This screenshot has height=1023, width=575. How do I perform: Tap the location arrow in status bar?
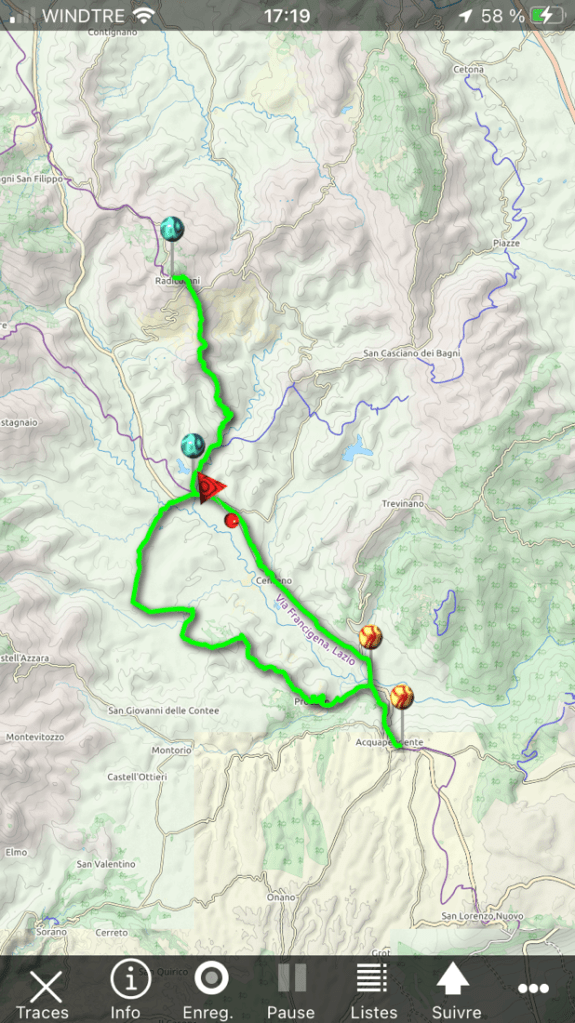[x=465, y=16]
